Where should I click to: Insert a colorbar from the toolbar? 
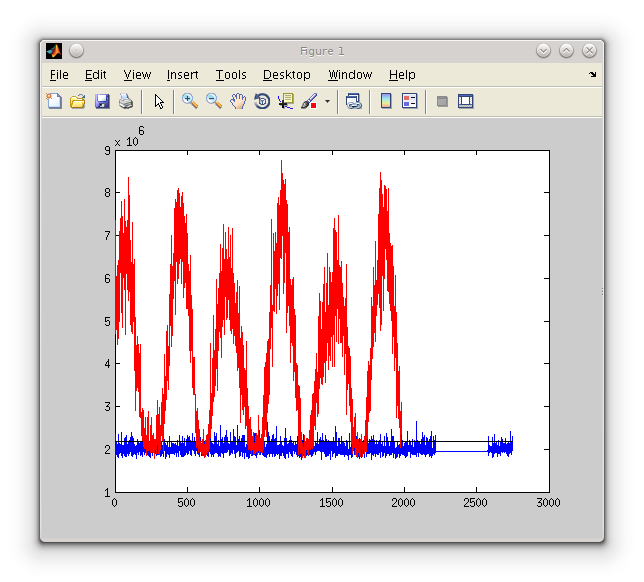[386, 101]
